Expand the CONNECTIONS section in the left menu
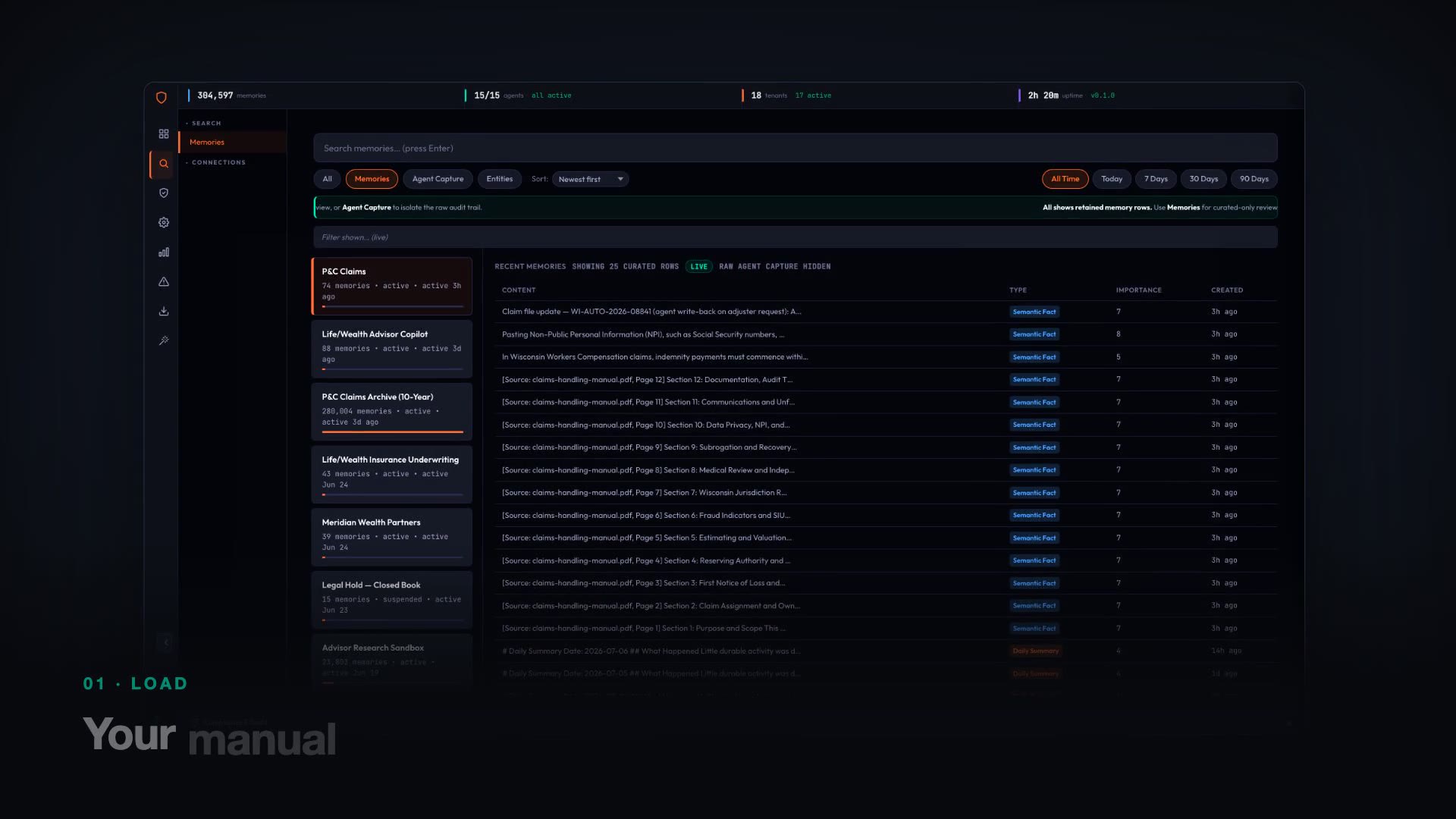 215,162
